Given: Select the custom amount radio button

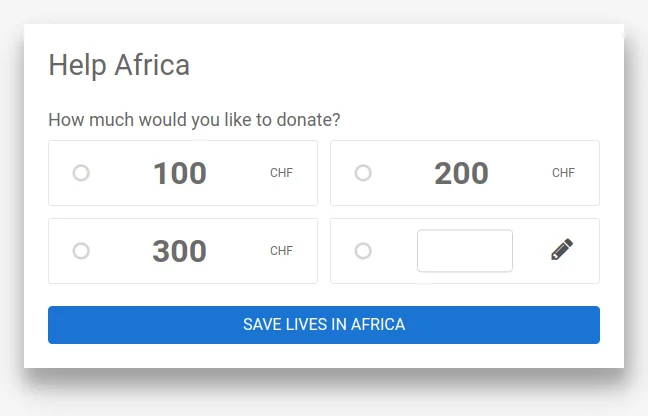Looking at the screenshot, I should coord(363,251).
